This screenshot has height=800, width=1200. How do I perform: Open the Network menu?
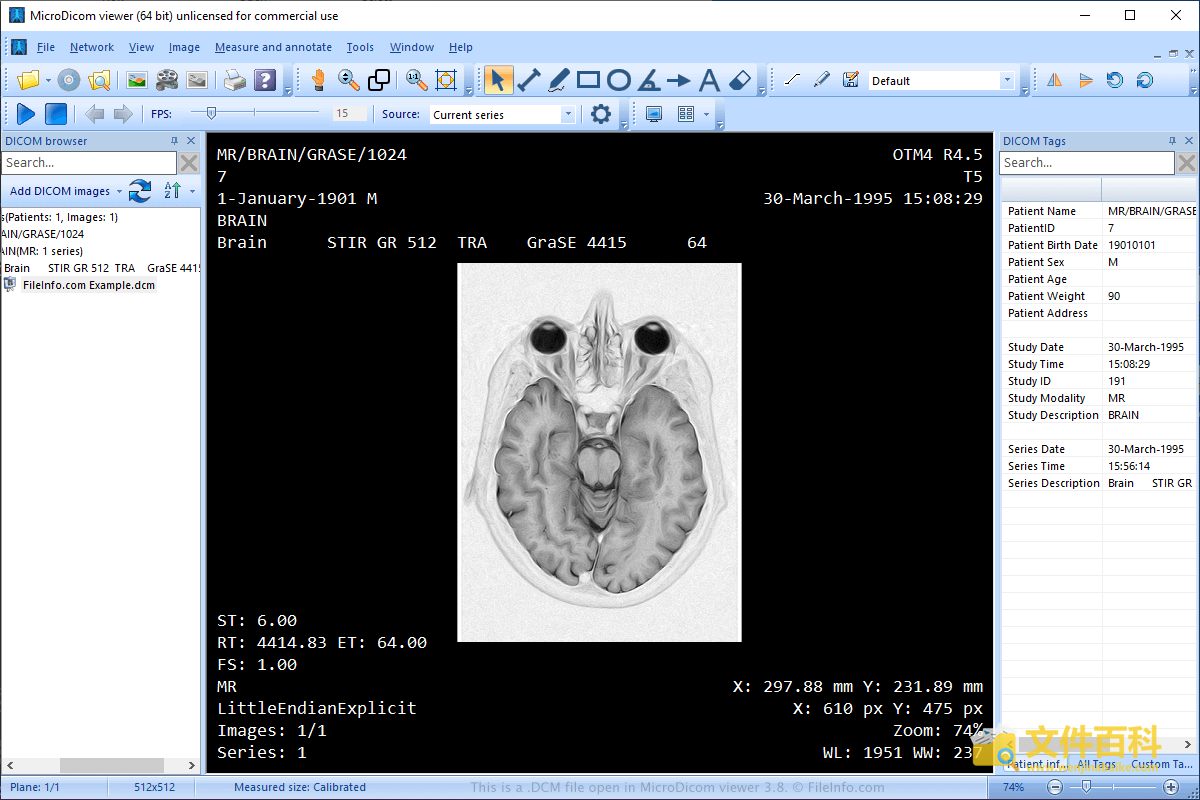[92, 47]
